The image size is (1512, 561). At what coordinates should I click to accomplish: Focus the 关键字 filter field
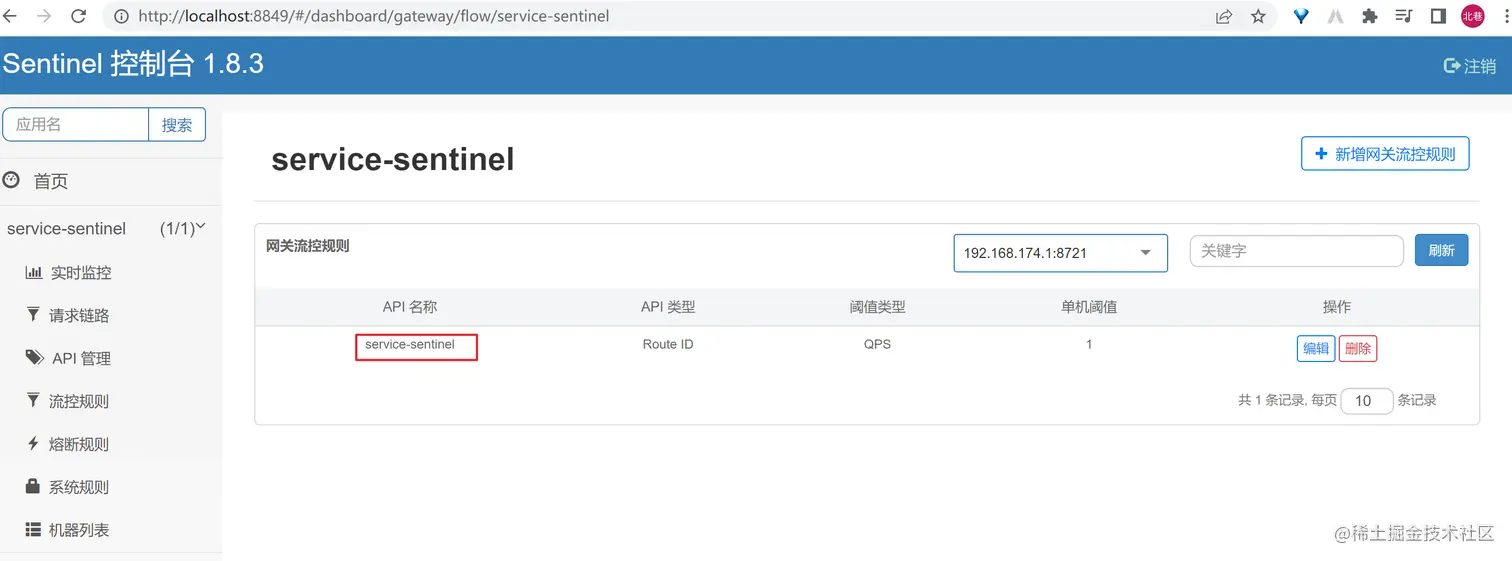click(x=1297, y=251)
